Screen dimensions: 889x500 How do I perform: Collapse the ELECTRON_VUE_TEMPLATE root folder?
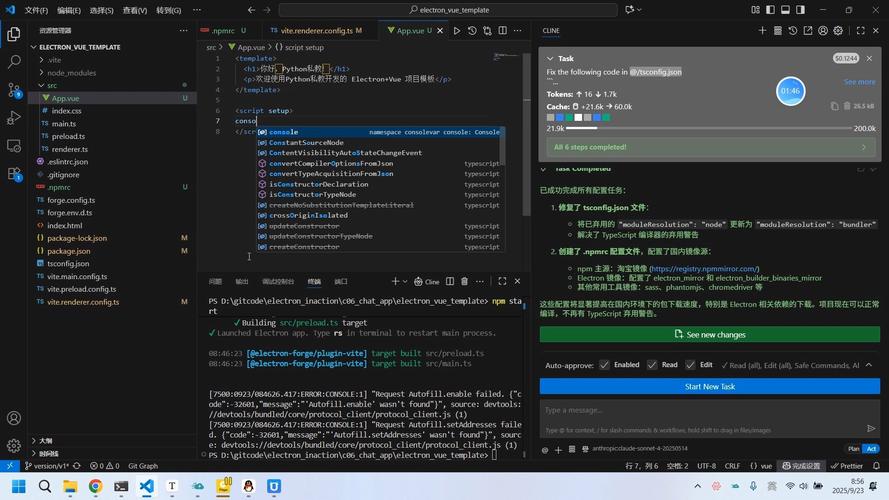tap(34, 47)
